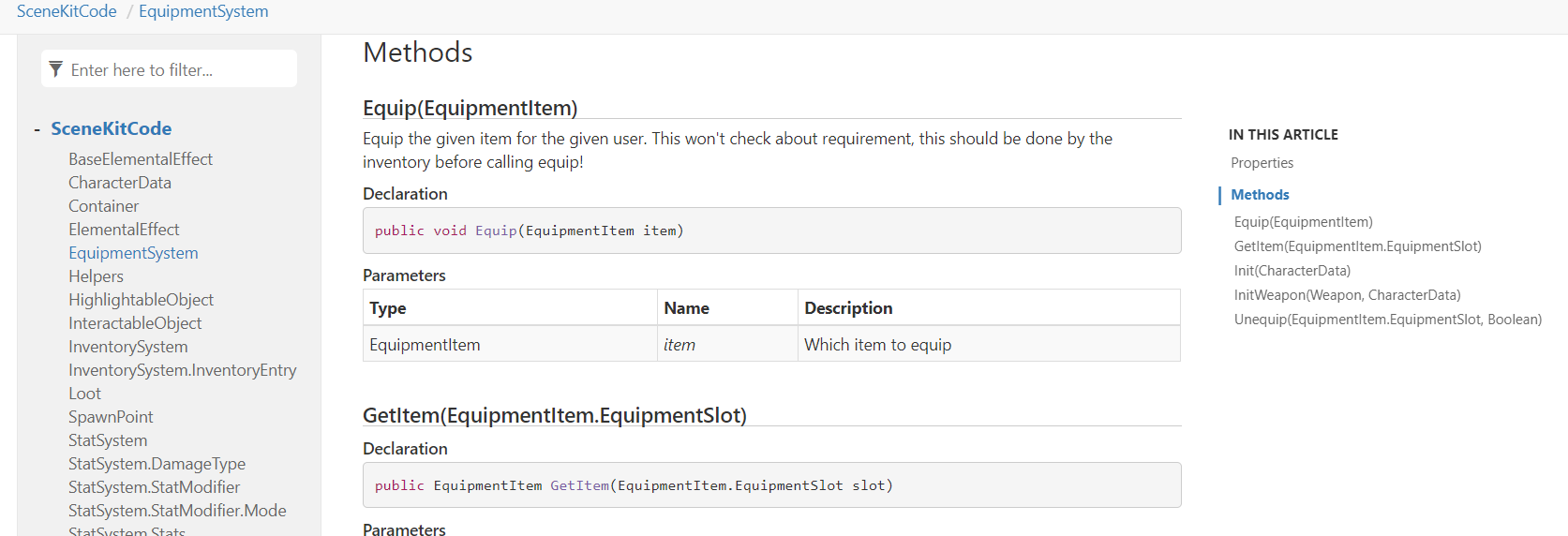The height and width of the screenshot is (536, 1568).
Task: Click the Equip declaration code block
Action: [x=771, y=231]
